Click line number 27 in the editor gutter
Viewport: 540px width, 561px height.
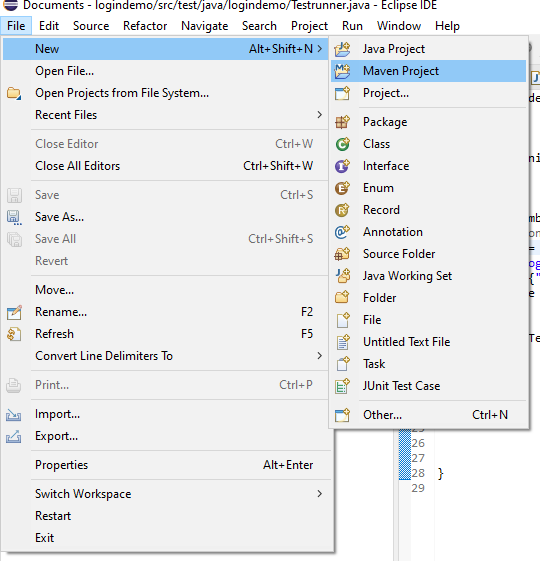click(418, 458)
